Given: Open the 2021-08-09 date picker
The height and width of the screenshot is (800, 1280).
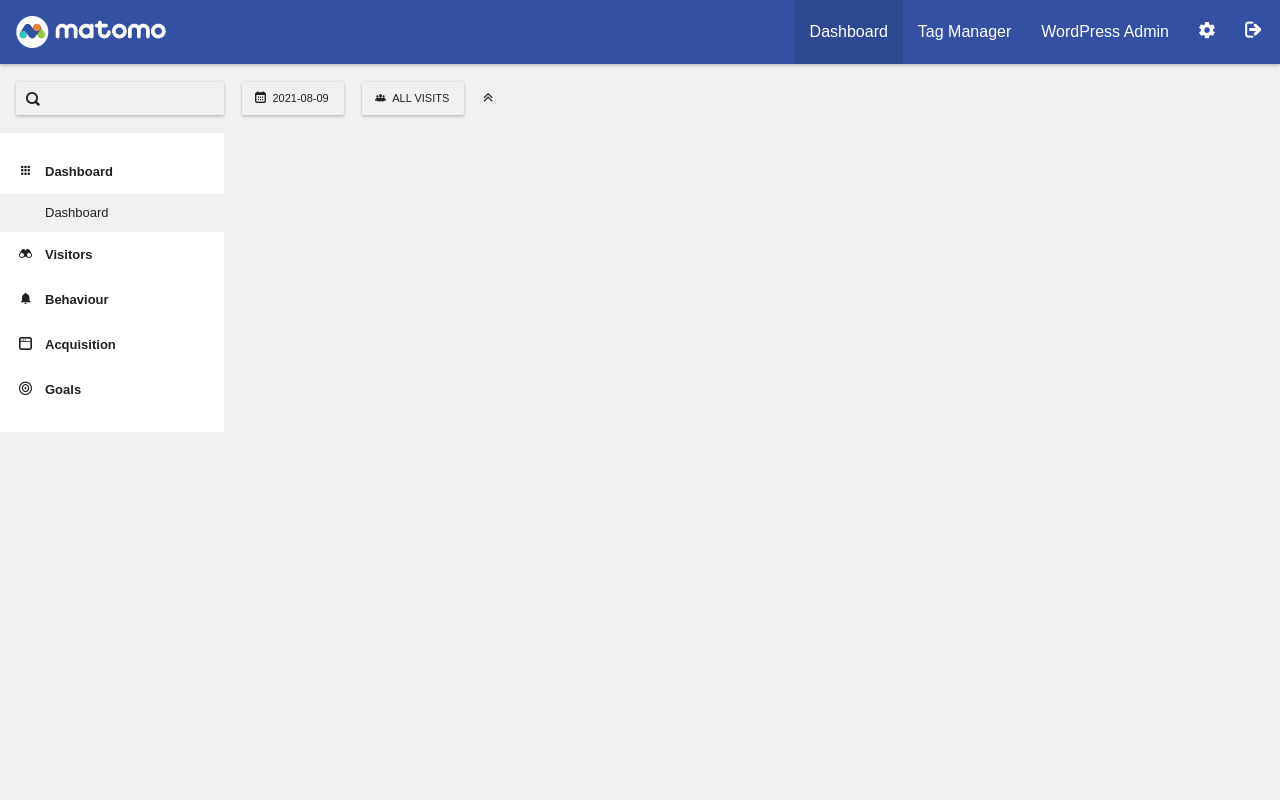Looking at the screenshot, I should coord(293,98).
